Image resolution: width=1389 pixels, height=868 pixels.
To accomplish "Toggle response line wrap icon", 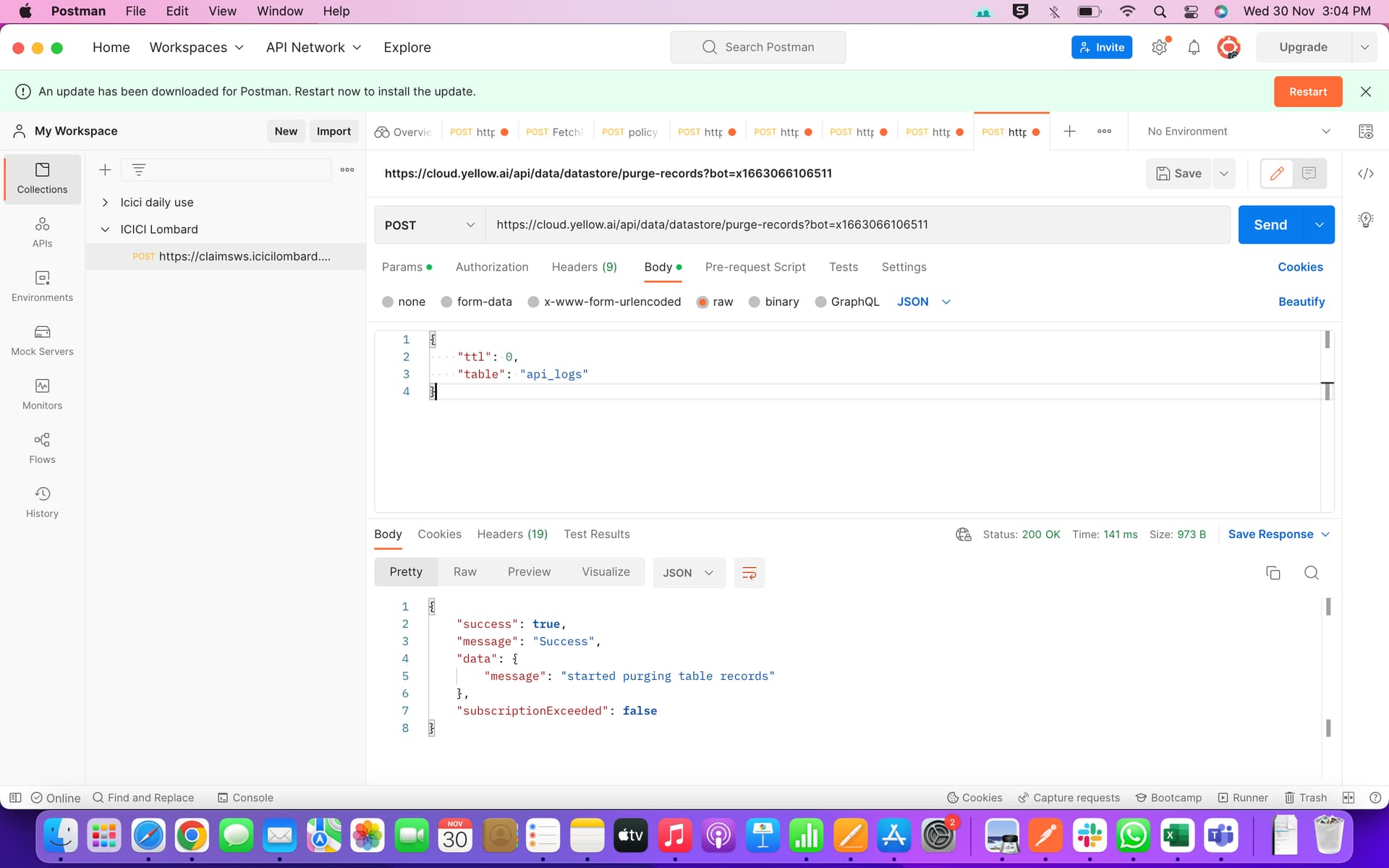I will point(749,573).
